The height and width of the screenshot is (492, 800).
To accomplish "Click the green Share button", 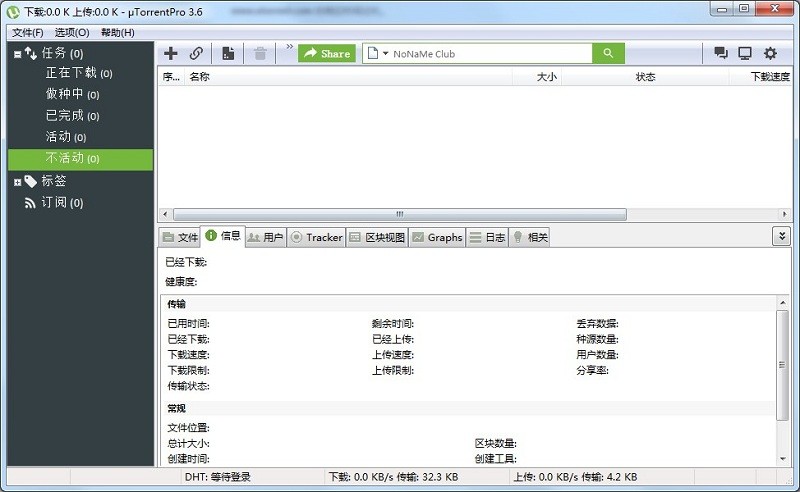I will tap(326, 53).
